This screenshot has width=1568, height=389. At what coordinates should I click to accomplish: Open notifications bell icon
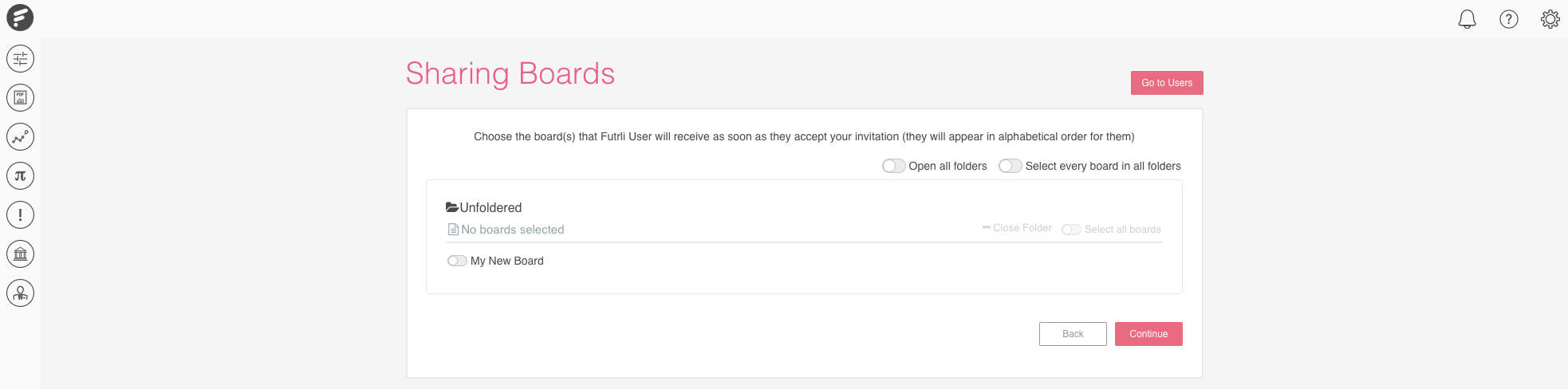(x=1467, y=19)
